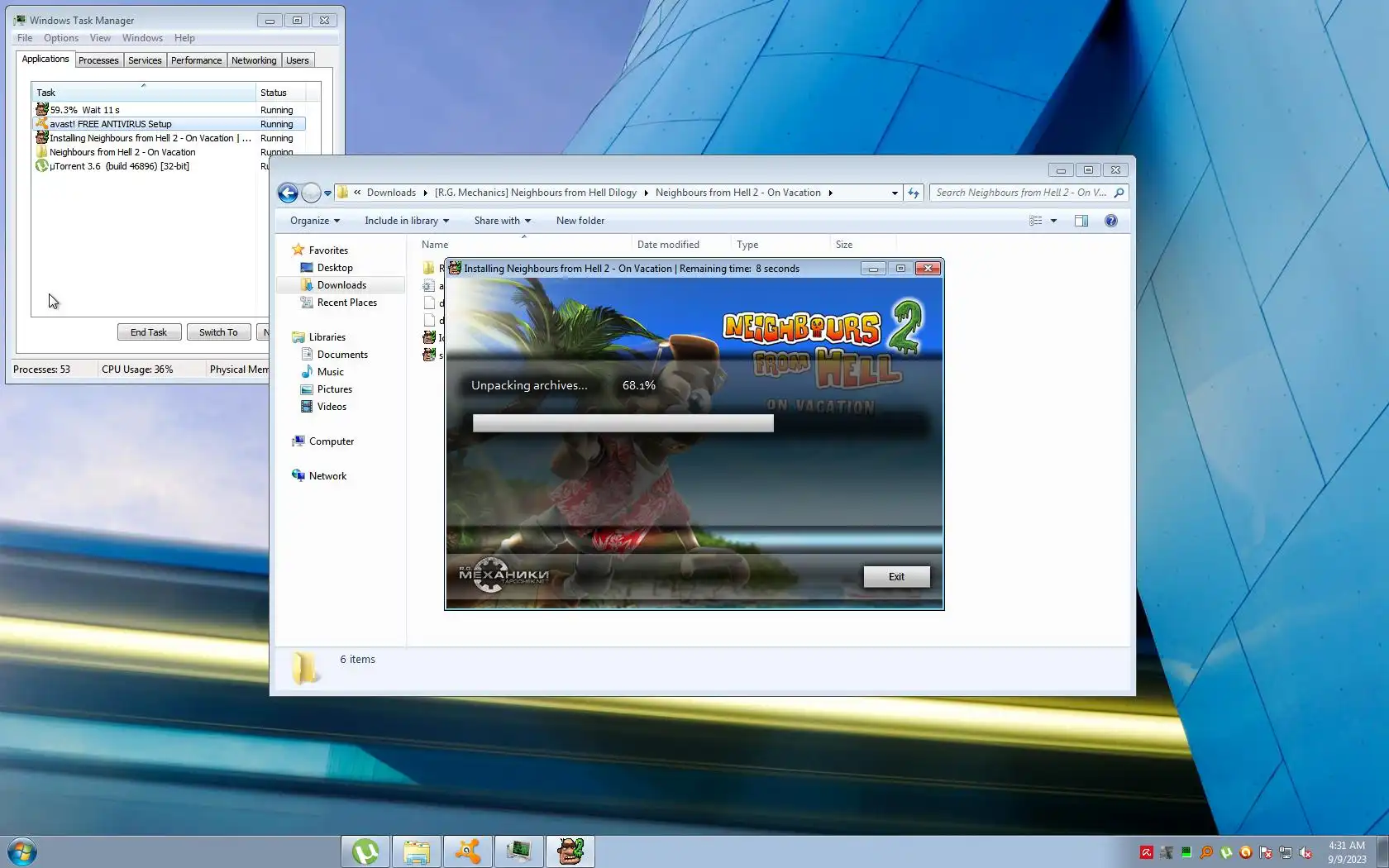Expand breadcrumb arrow after Neighbours from Hell Dilogy

coord(647,193)
